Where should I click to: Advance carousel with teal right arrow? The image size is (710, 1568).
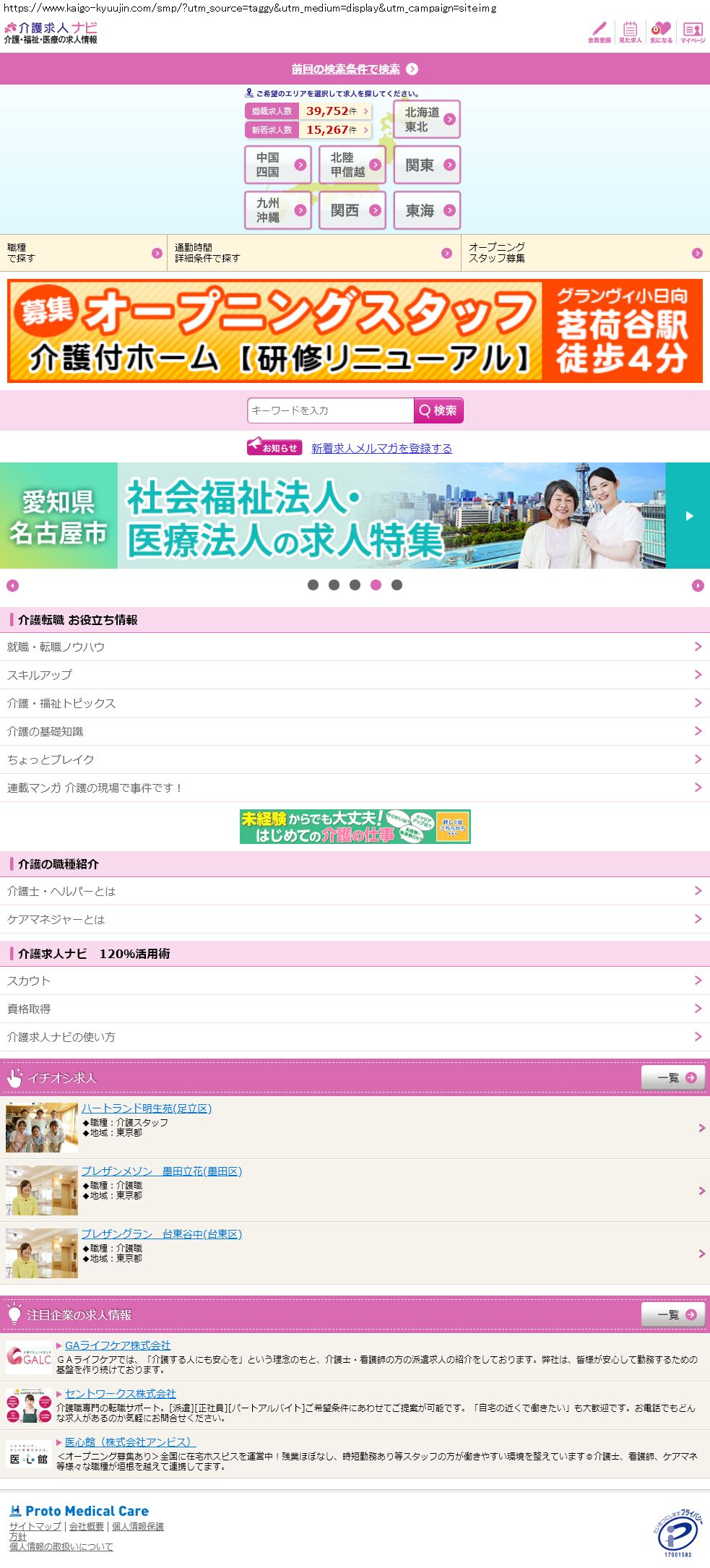coord(688,515)
